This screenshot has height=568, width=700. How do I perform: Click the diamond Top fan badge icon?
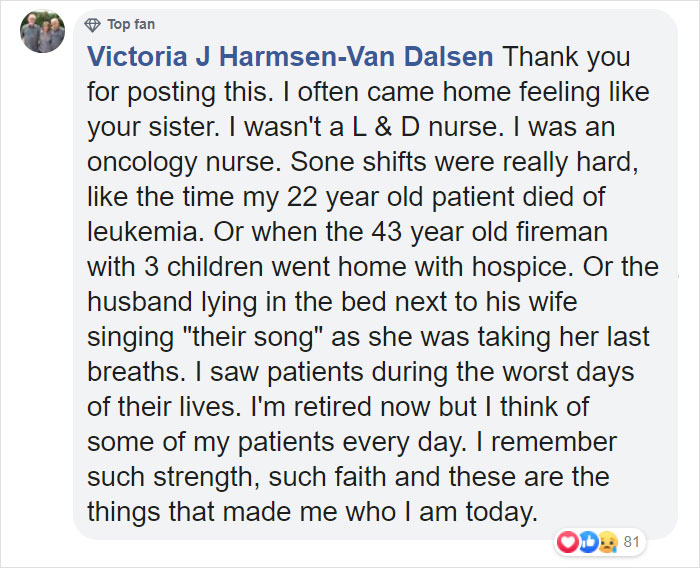(x=93, y=24)
